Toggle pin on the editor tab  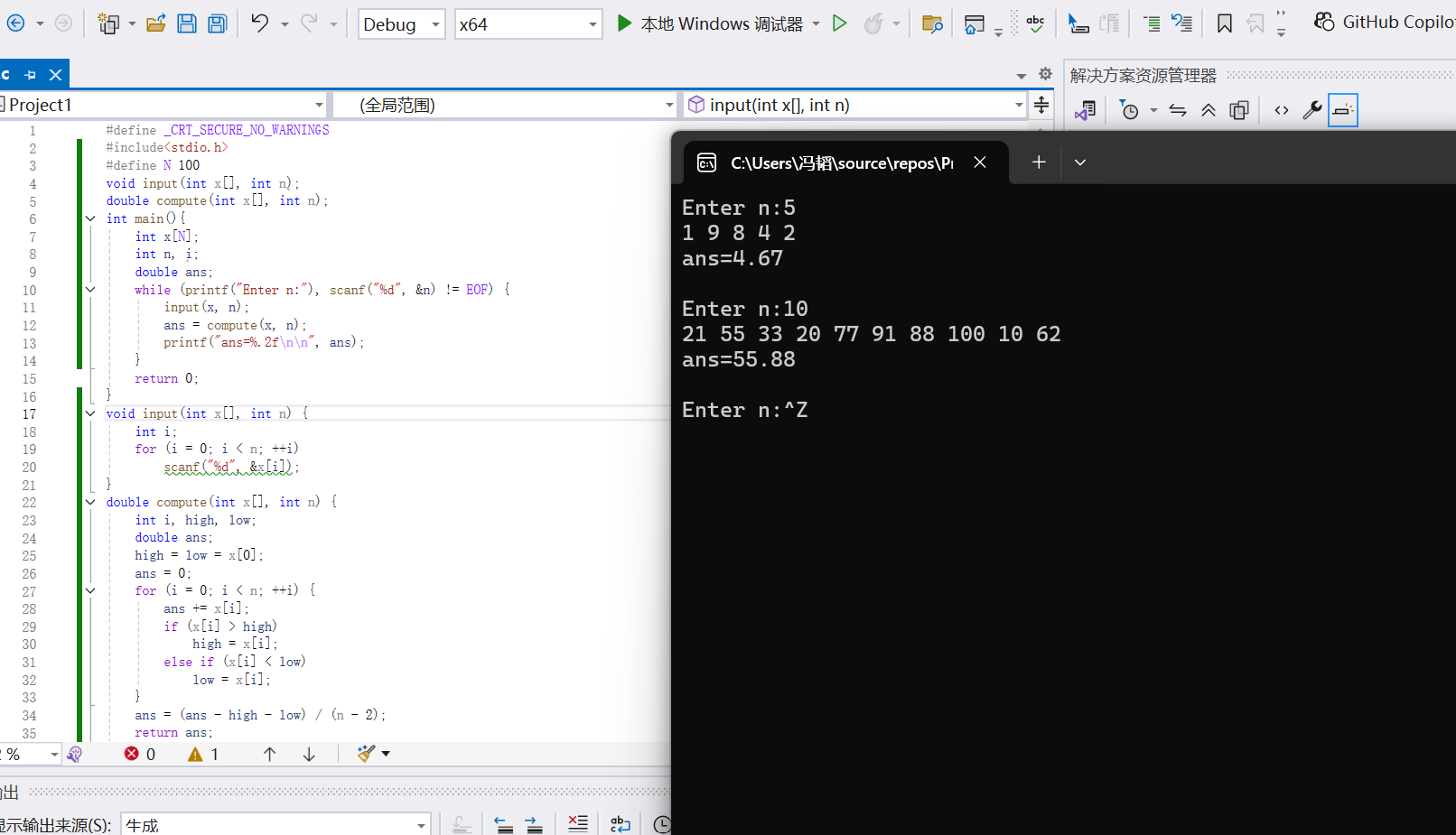coord(31,75)
